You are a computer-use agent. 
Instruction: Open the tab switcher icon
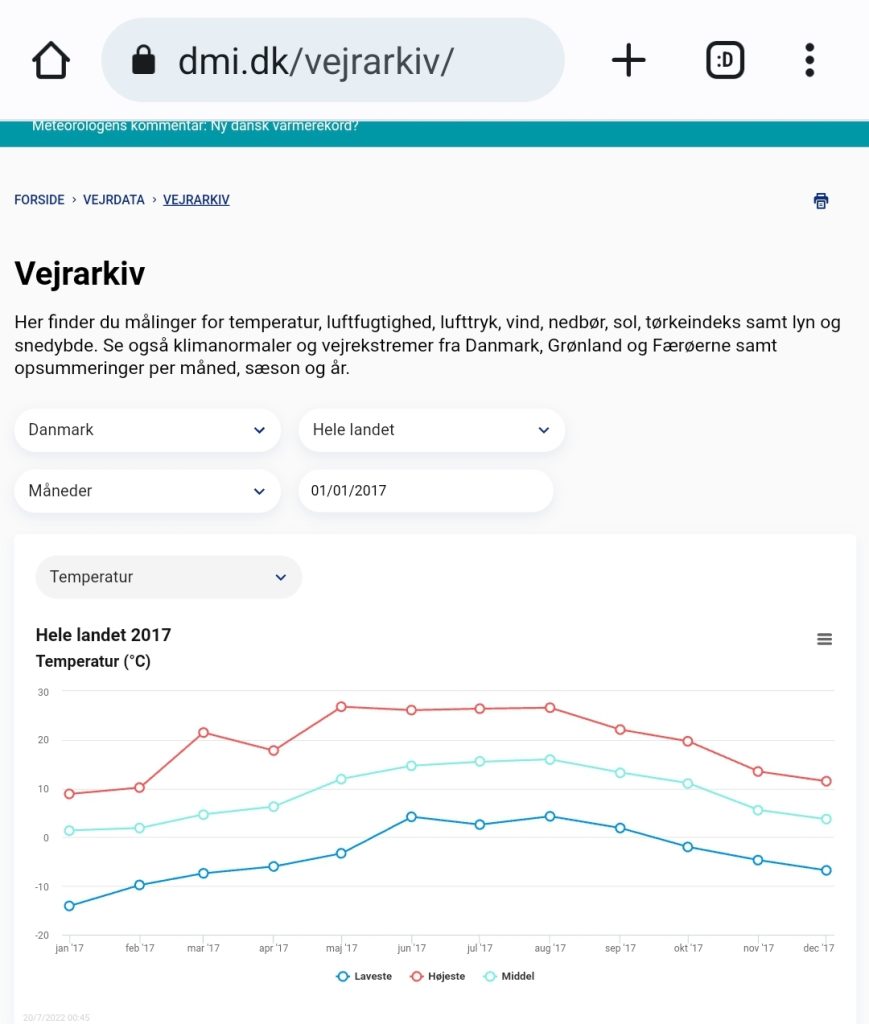pyautogui.click(x=725, y=61)
